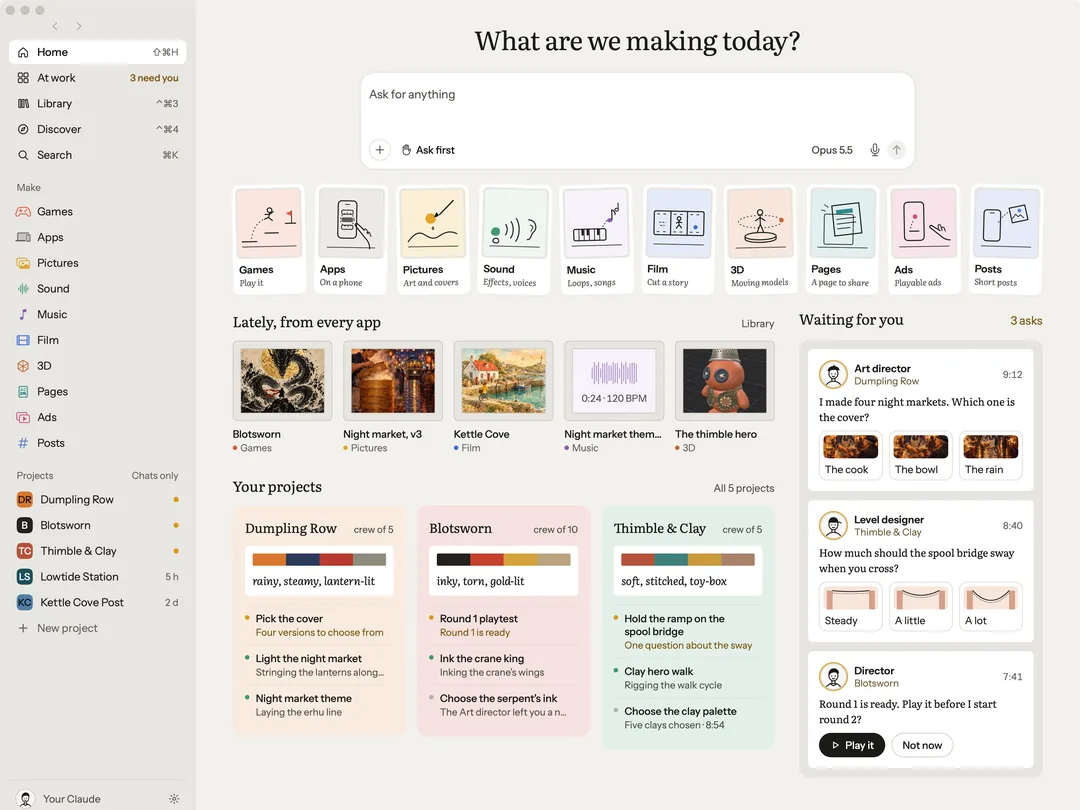Click the Not now button
The image size is (1080, 810).
[922, 745]
